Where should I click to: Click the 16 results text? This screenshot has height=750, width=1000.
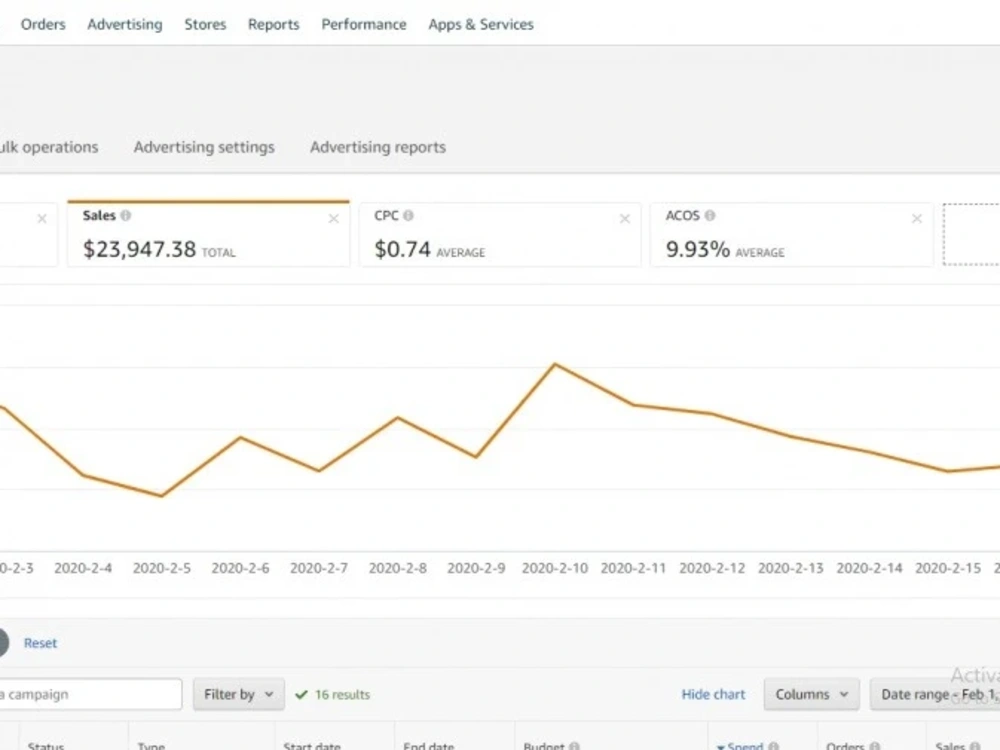pyautogui.click(x=342, y=695)
